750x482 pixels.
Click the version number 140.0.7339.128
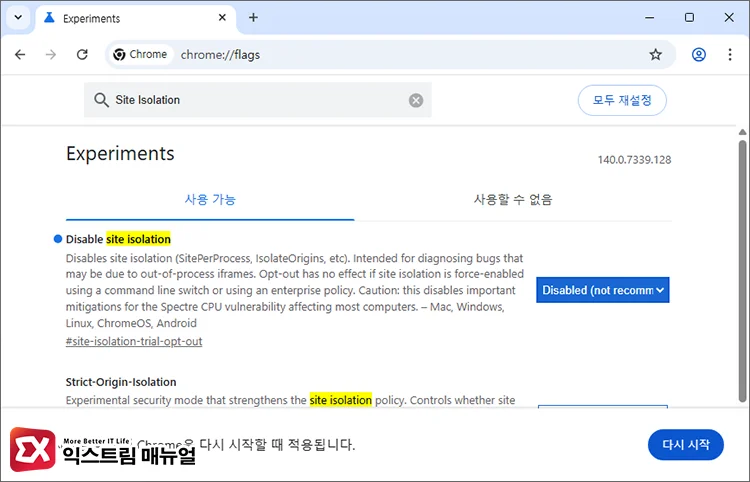point(634,160)
